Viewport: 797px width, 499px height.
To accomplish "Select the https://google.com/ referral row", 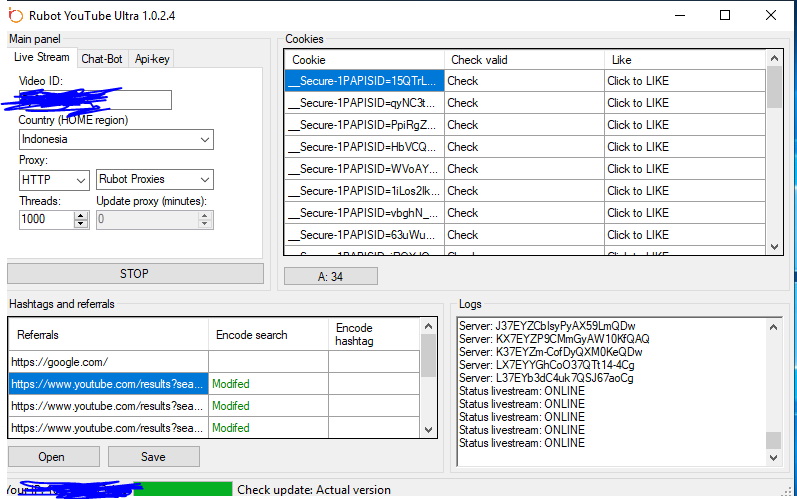I will (108, 362).
